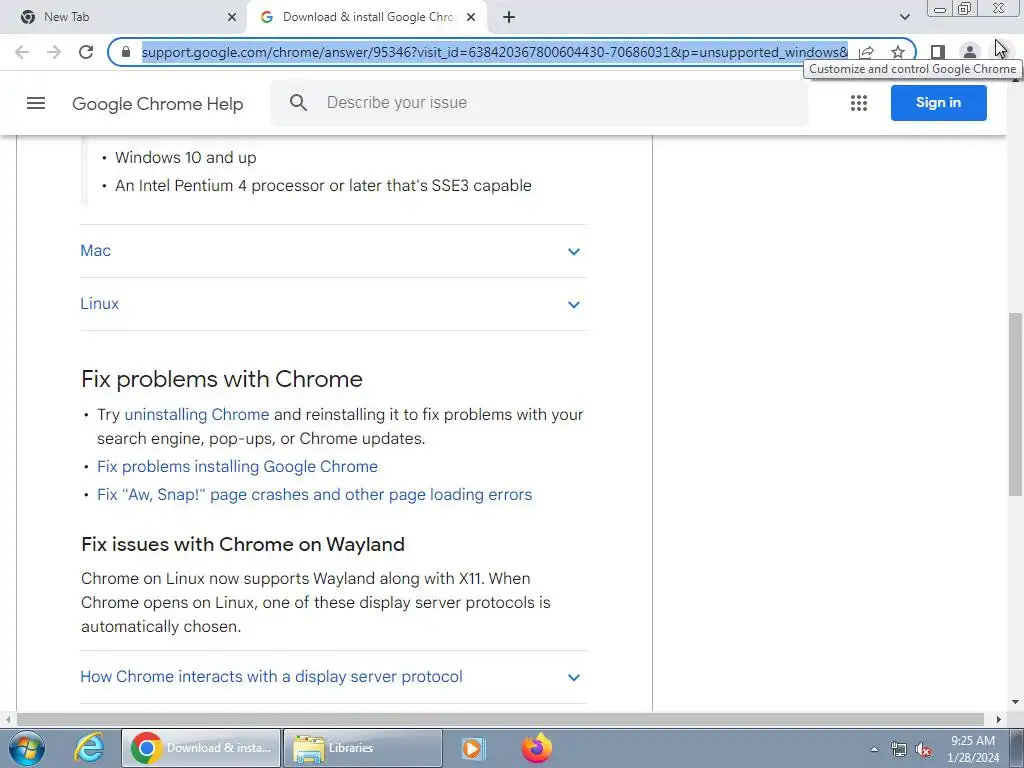
Task: Click the vertical page scrollbar thumb
Action: 1015,404
